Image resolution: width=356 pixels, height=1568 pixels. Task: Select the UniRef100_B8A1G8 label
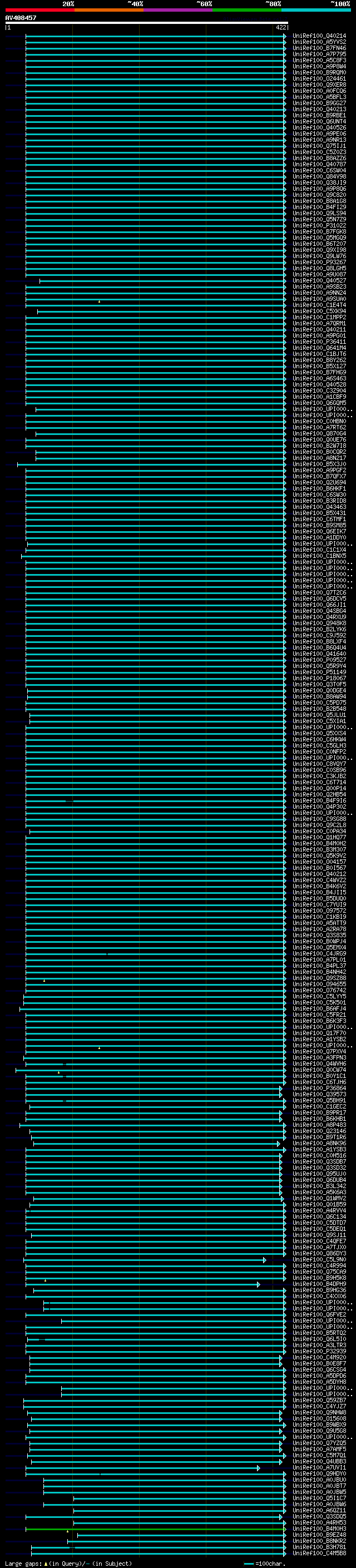click(319, 201)
